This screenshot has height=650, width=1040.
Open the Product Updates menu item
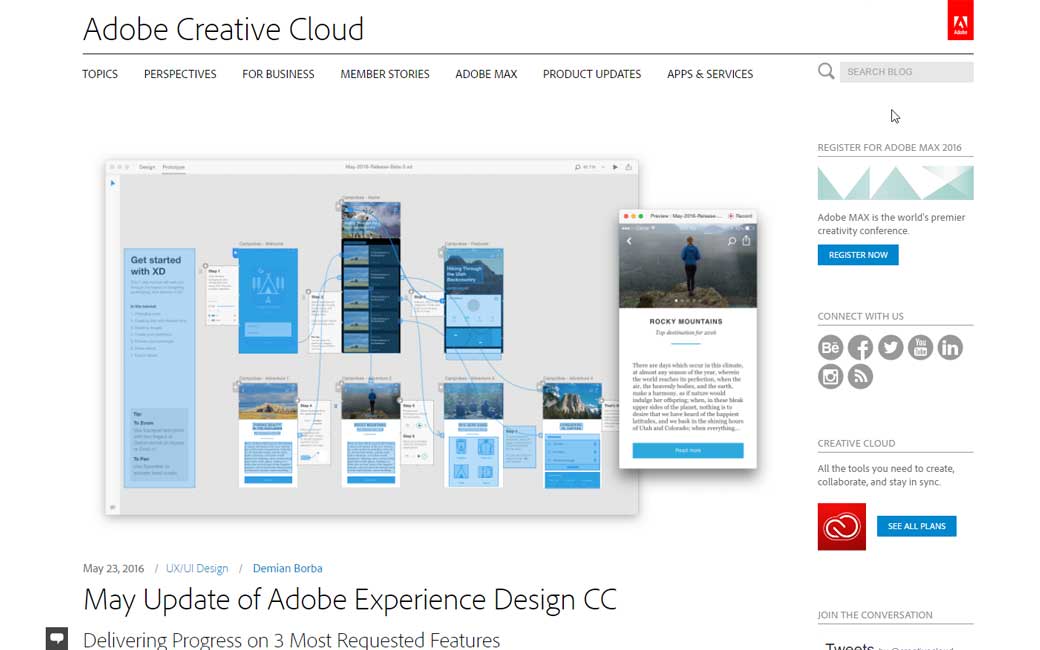pyautogui.click(x=592, y=74)
